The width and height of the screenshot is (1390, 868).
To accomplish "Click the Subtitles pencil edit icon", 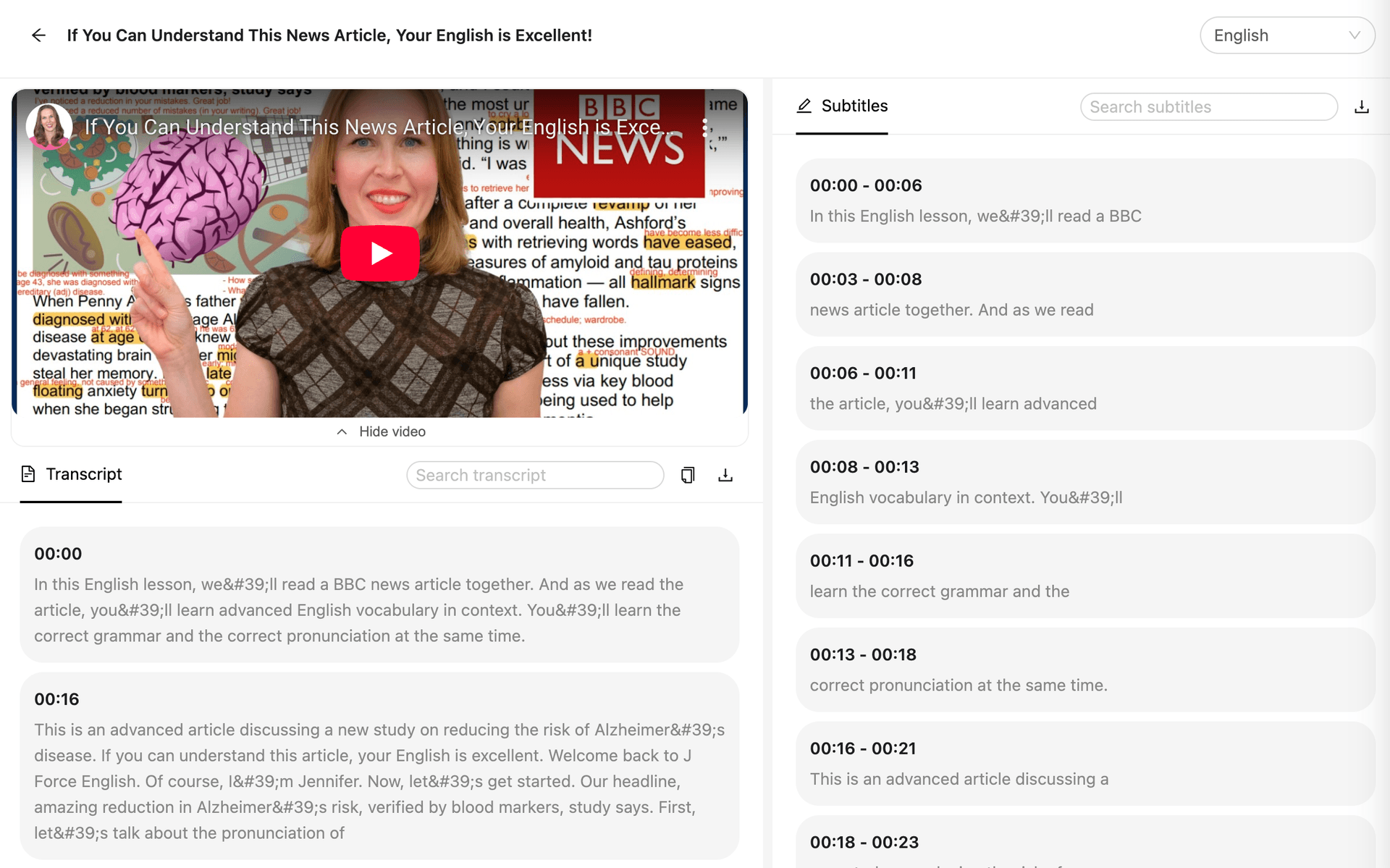I will [x=804, y=106].
